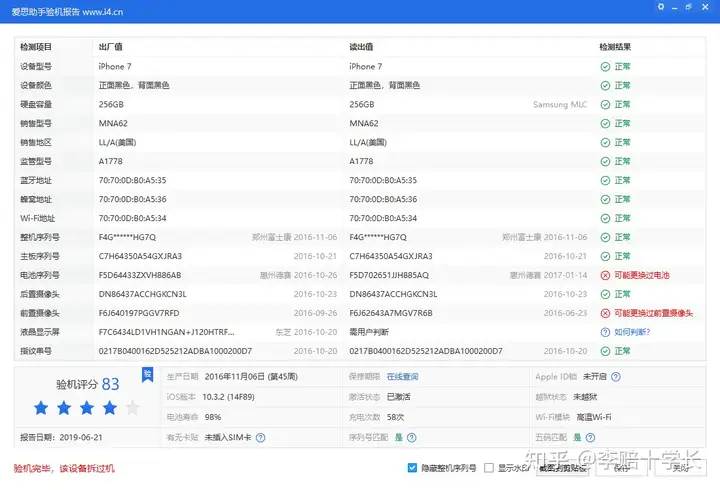This screenshot has height=490, width=720.
Task: Click the 出厂值 column header
Action: (110, 47)
